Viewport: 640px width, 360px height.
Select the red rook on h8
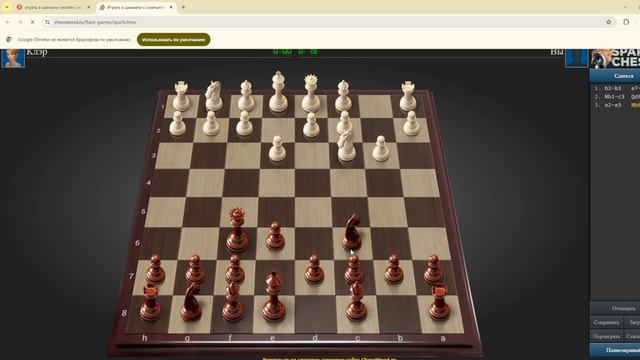click(x=150, y=302)
